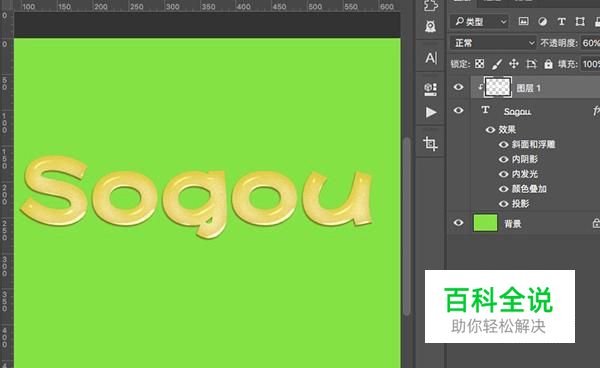The height and width of the screenshot is (368, 600).
Task: Hide the 内发光 effect
Action: pyautogui.click(x=504, y=174)
